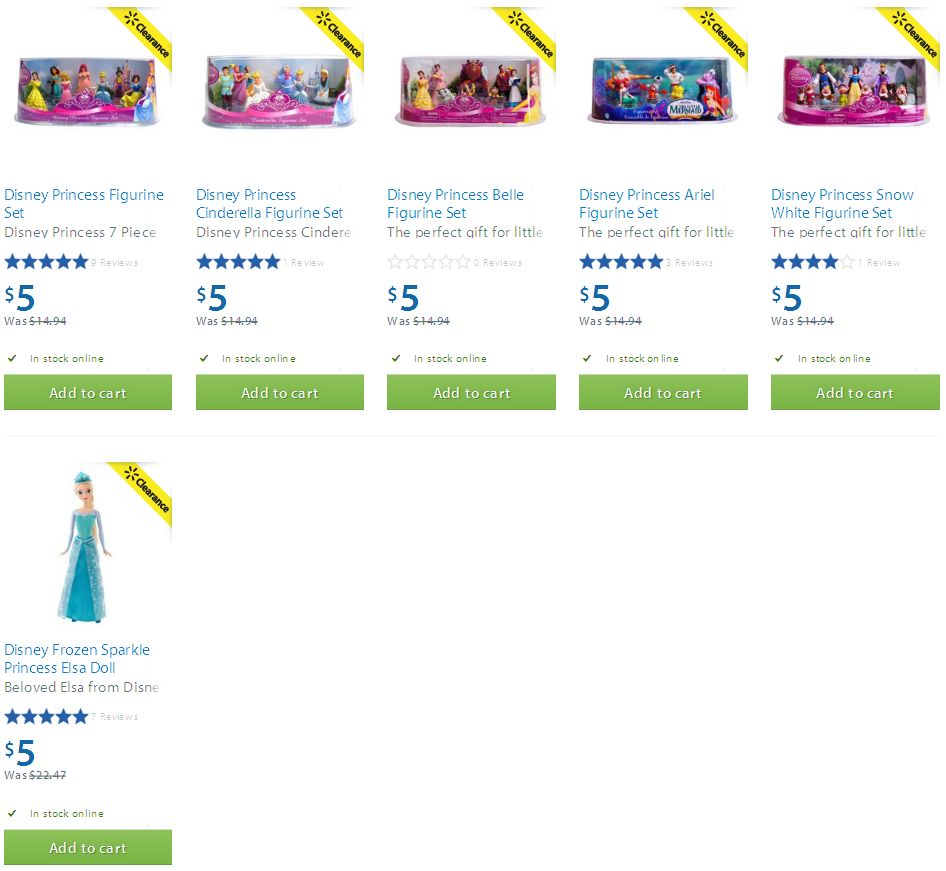946x871 pixels.
Task: Open Disney Princess Snow White Figurine Set link
Action: tap(842, 204)
